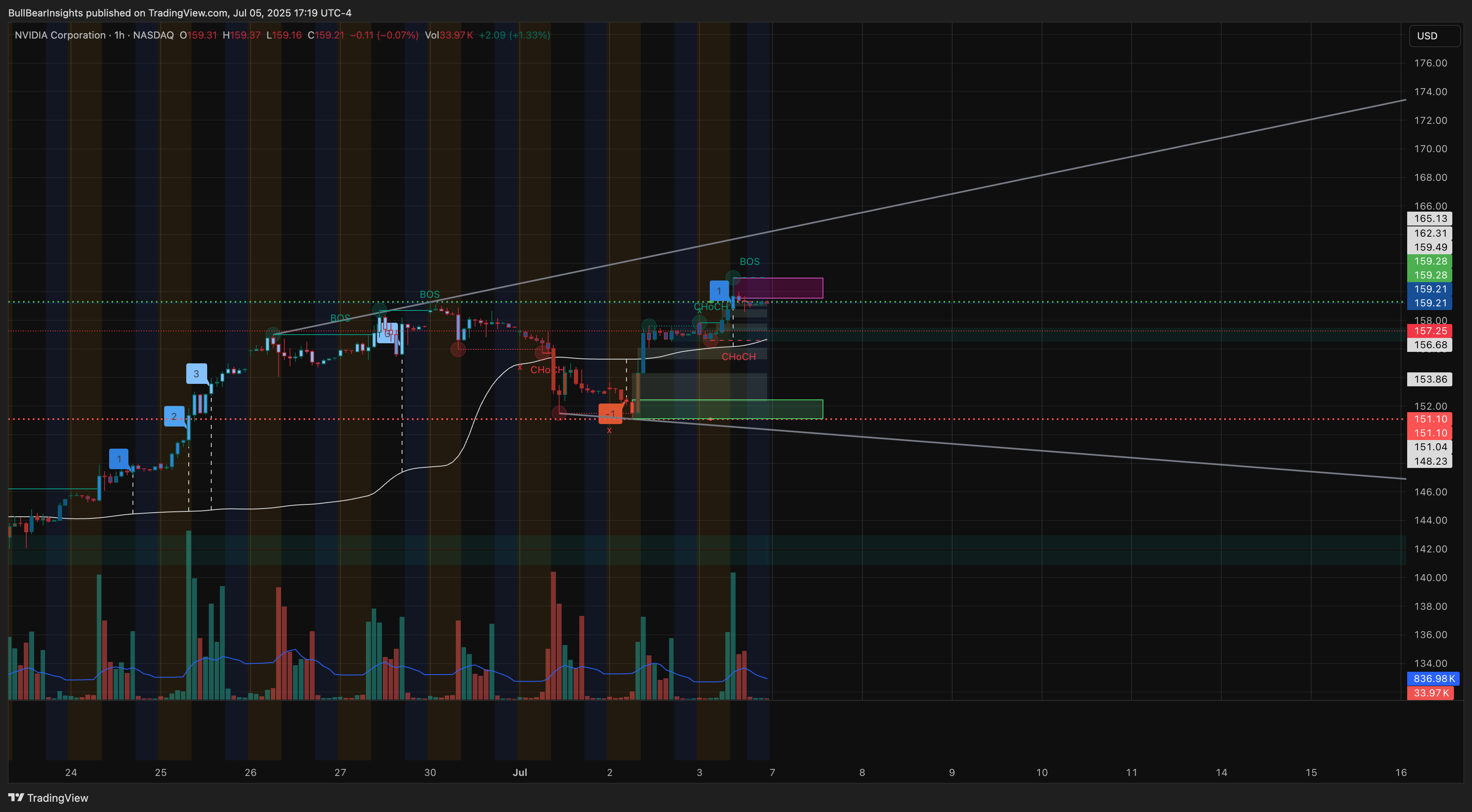Screen dimensions: 1472x812
Task: Click date 30 on the time axis
Action: coord(430,772)
